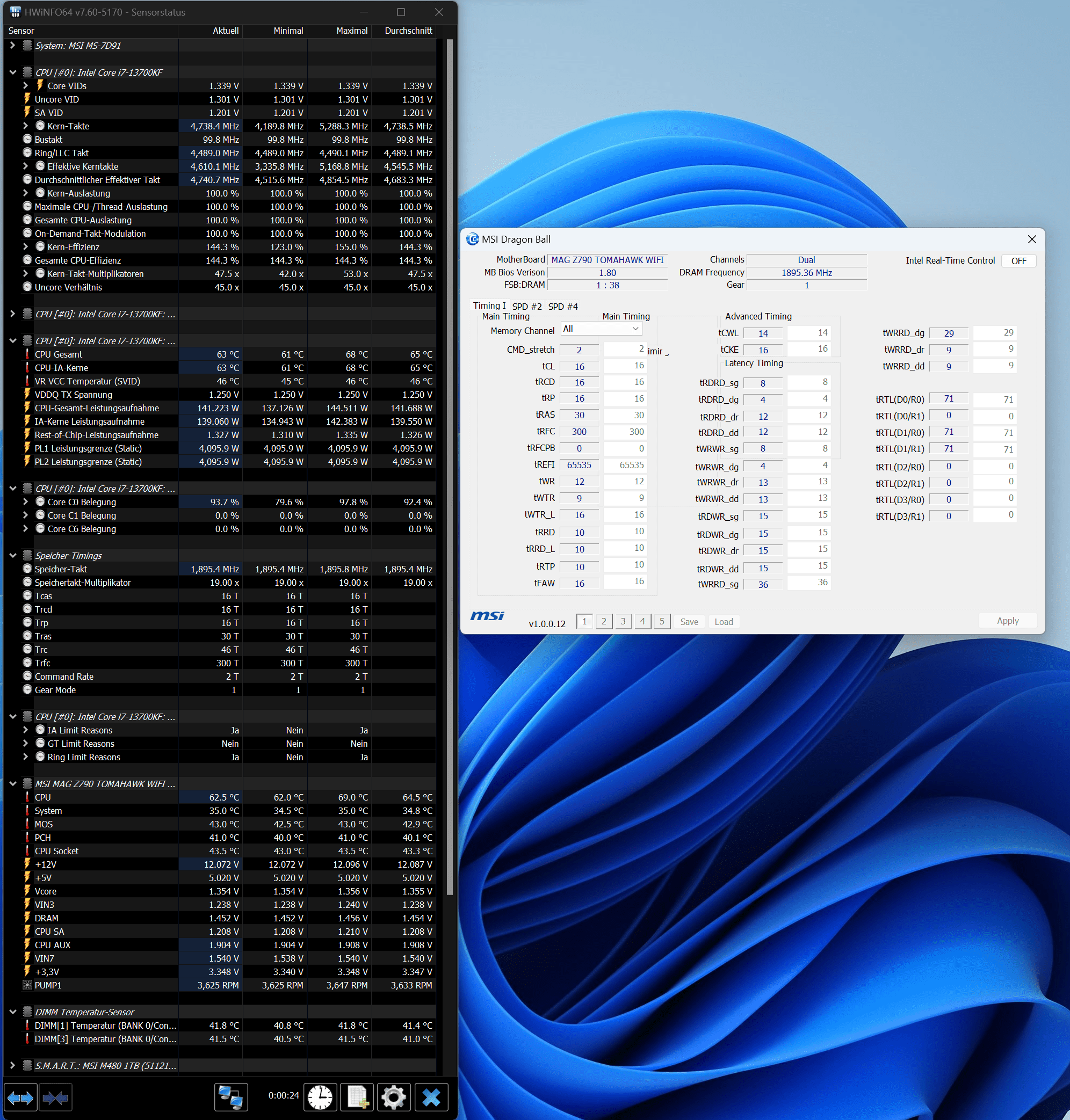Click the PCH temperature icon
Image resolution: width=1070 pixels, height=1120 pixels.
click(27, 837)
